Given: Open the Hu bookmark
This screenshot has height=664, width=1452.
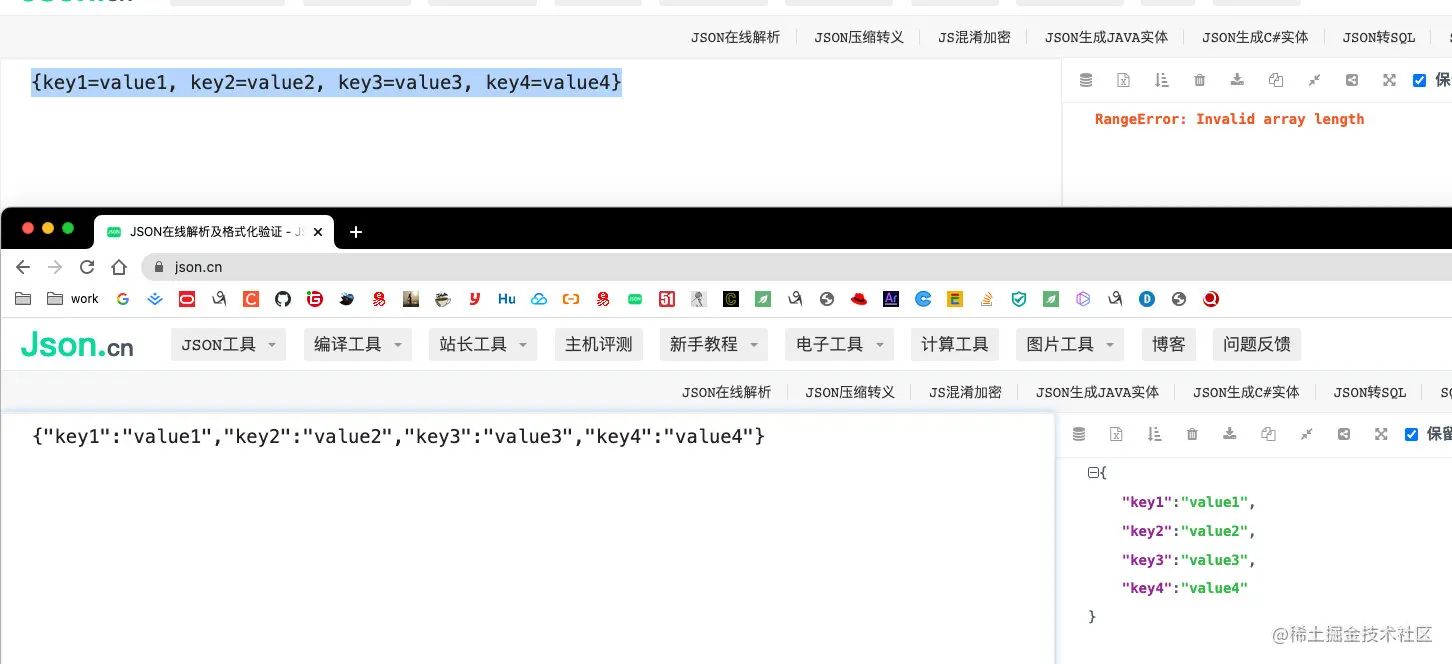Looking at the screenshot, I should point(507,298).
